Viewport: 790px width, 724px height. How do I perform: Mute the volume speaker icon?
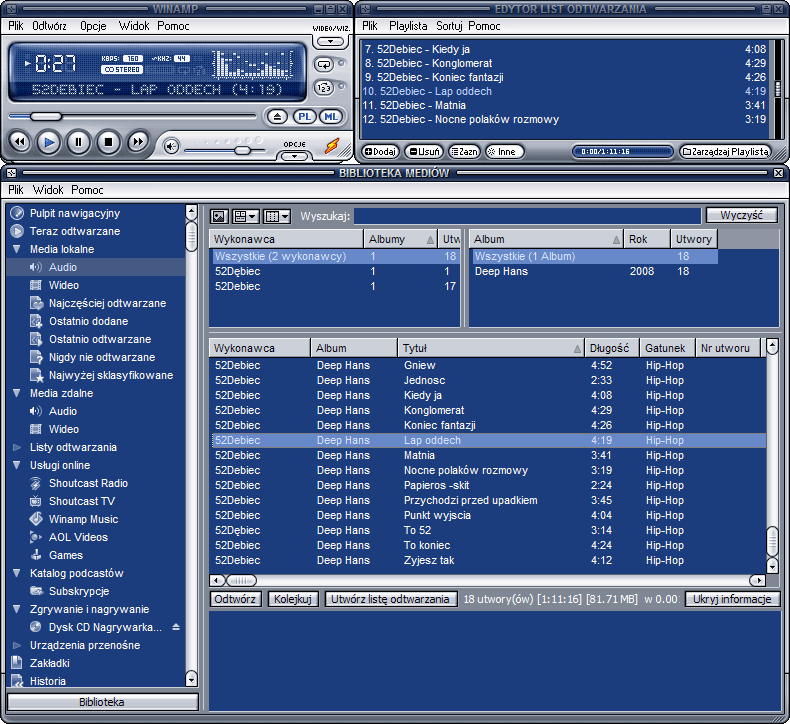[x=172, y=147]
